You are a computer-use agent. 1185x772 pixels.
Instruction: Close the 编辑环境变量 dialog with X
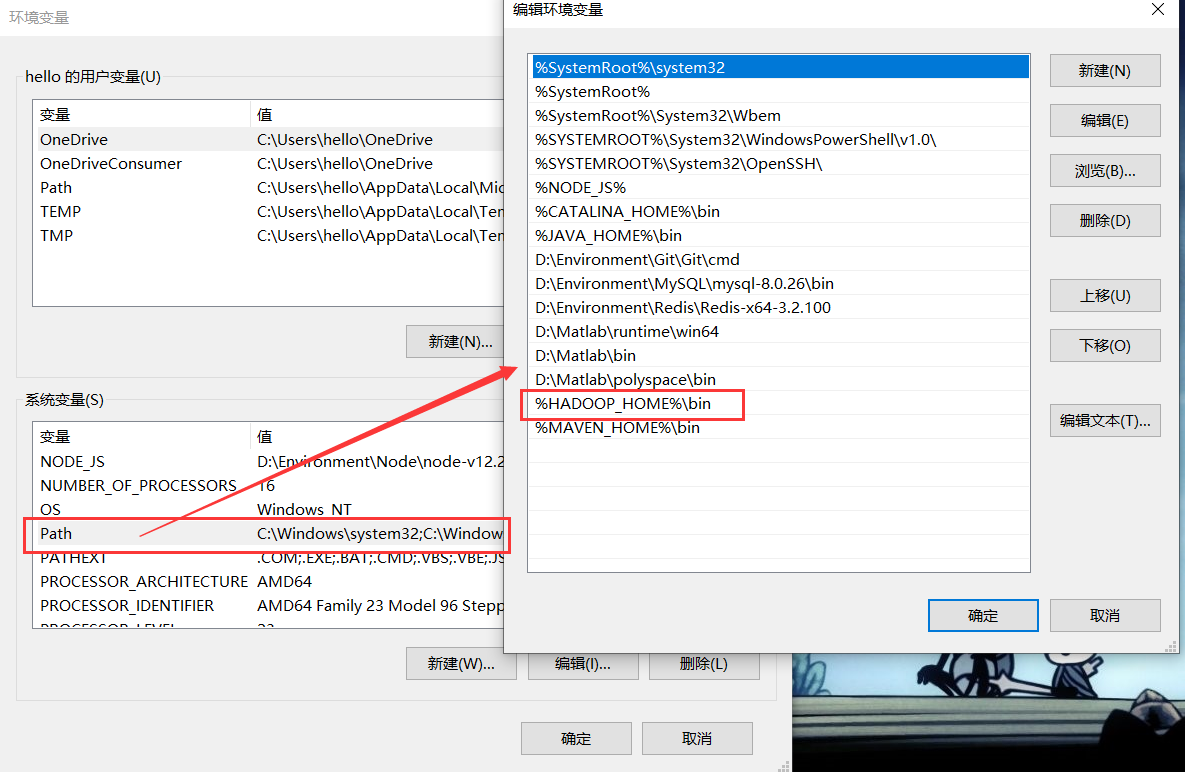pyautogui.click(x=1157, y=10)
